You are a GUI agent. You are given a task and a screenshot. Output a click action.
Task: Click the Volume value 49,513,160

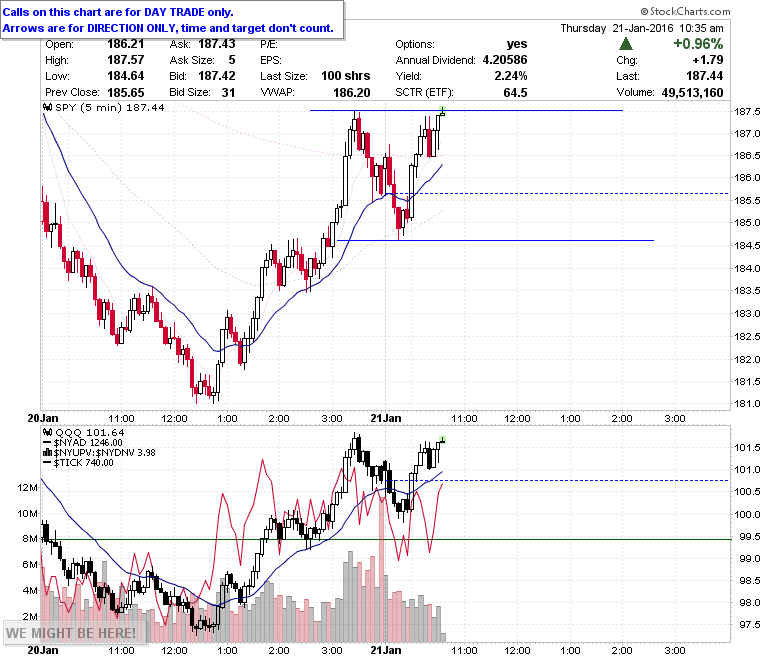(x=692, y=92)
